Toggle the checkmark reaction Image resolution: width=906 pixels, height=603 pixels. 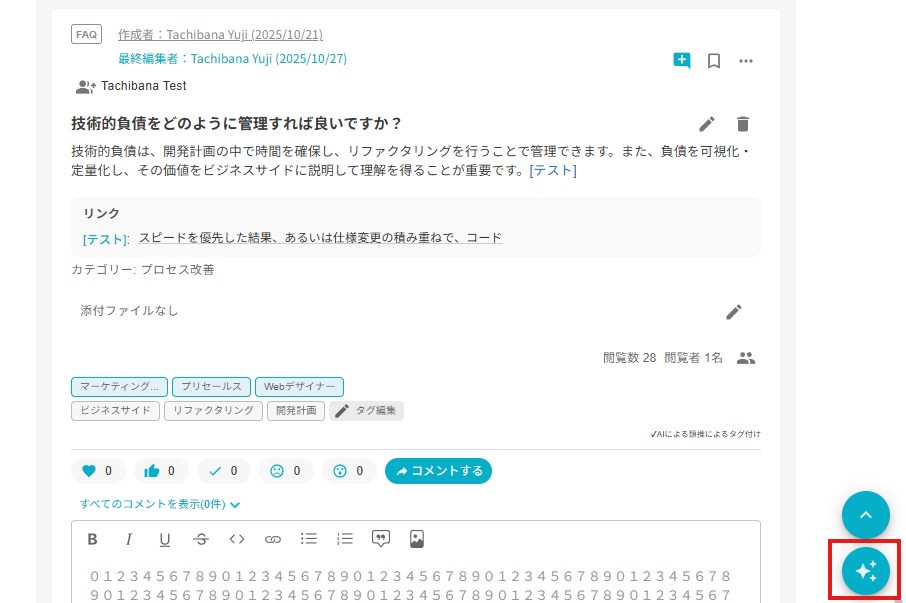223,471
